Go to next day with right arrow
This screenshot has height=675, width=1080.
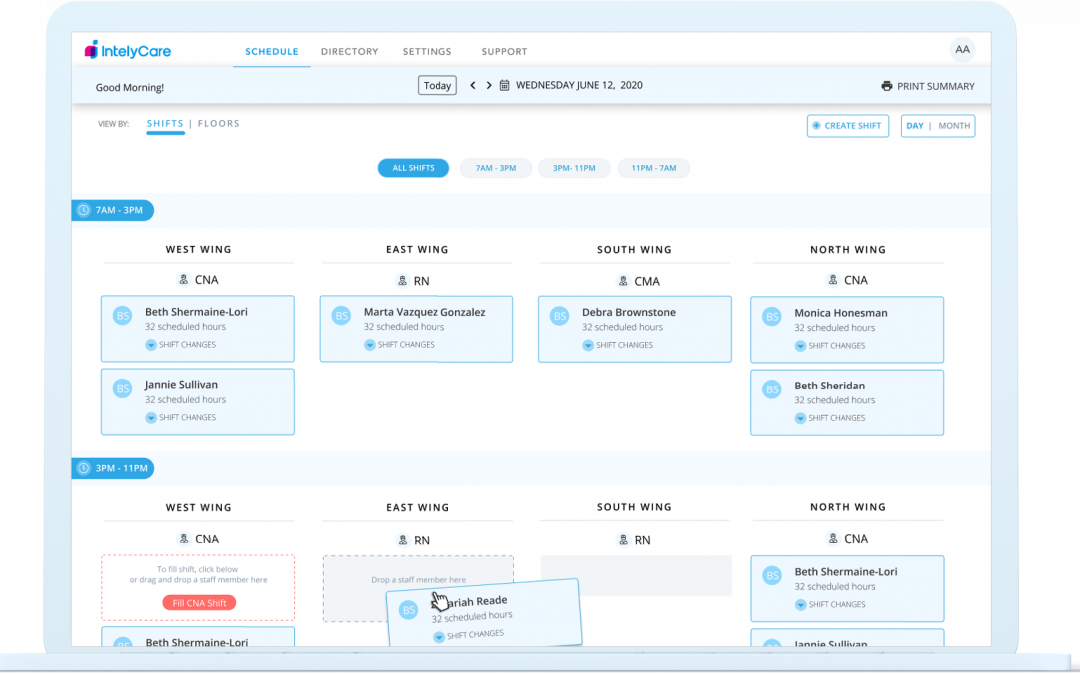click(x=489, y=86)
